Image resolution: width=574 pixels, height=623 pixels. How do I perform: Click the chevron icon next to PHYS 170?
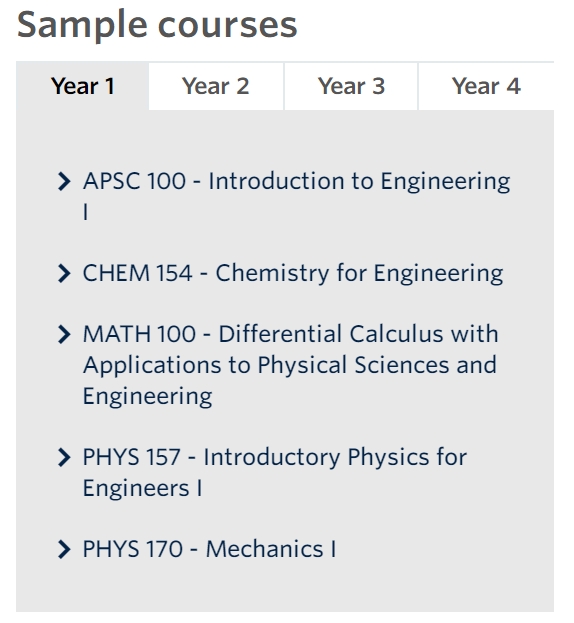point(64,549)
